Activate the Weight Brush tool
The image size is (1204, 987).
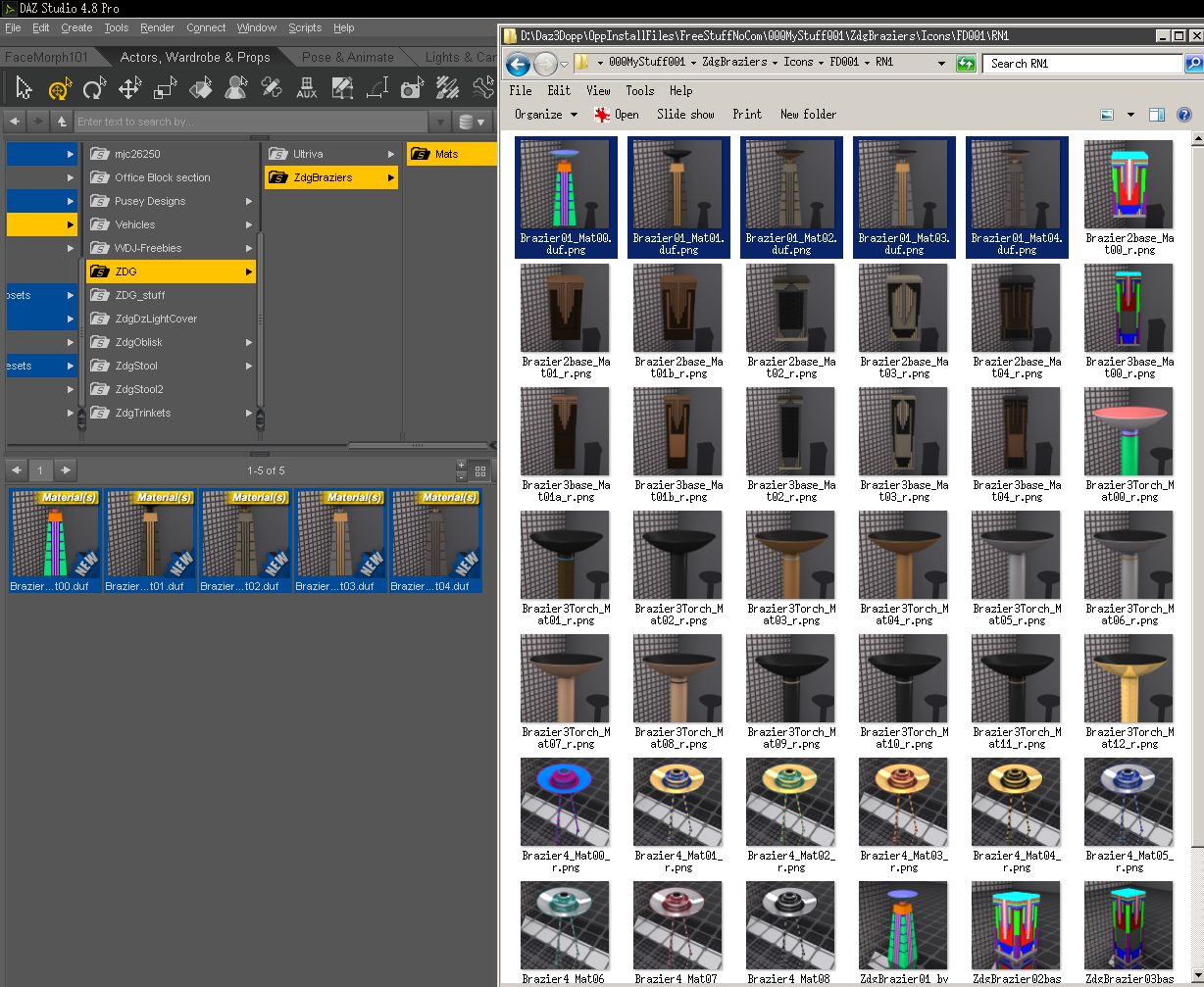tap(448, 89)
